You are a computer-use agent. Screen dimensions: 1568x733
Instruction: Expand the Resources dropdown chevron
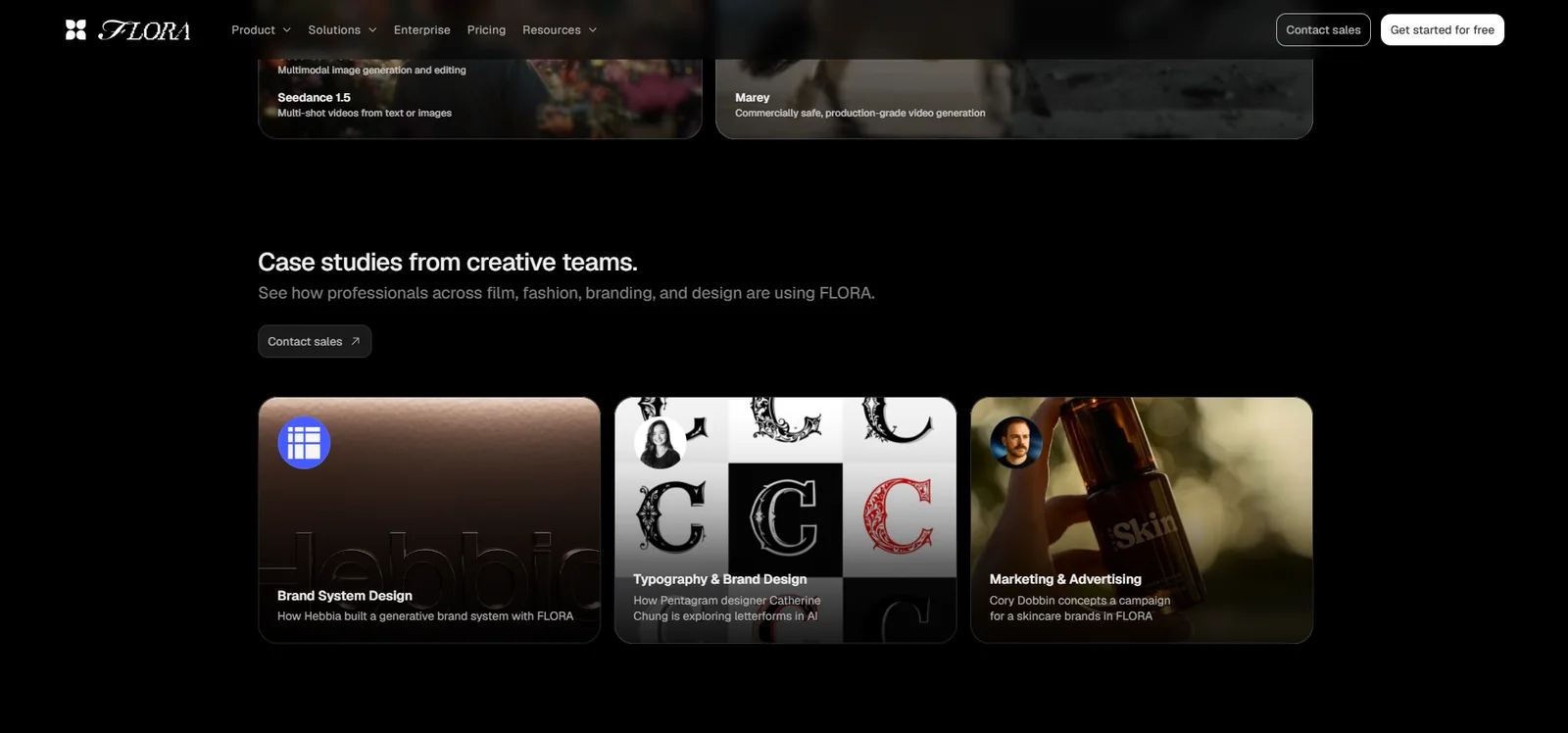click(x=593, y=30)
